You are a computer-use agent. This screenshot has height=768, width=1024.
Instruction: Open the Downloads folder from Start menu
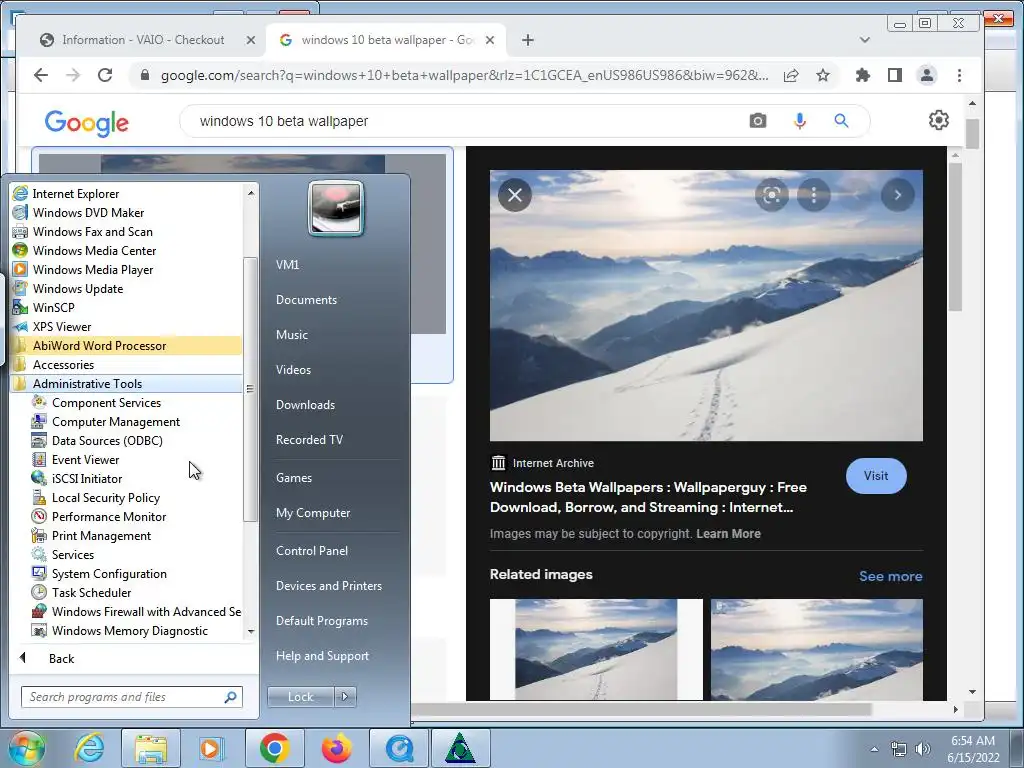pos(305,405)
